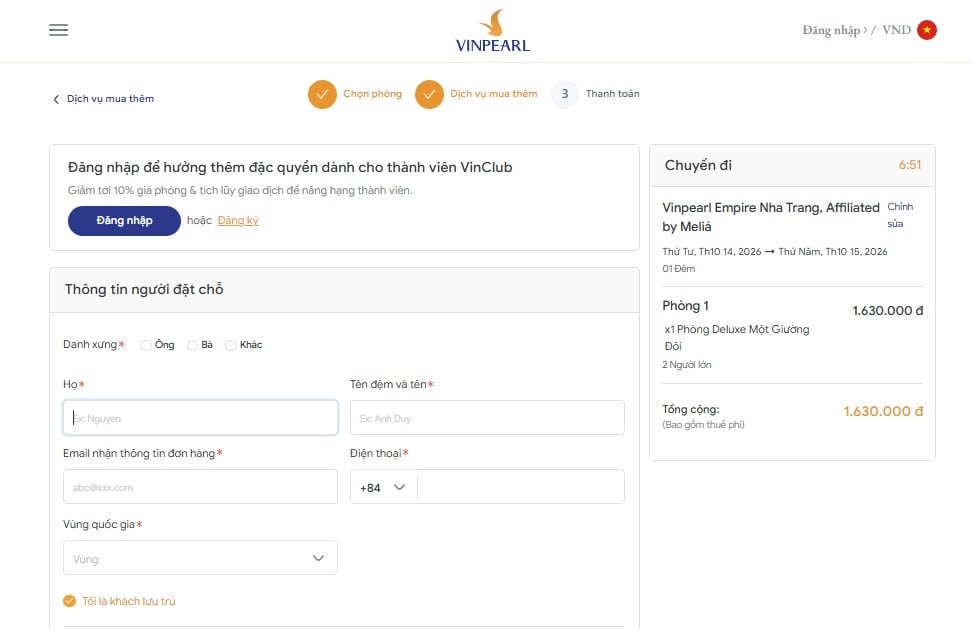Select the Ông title radio button

[146, 345]
